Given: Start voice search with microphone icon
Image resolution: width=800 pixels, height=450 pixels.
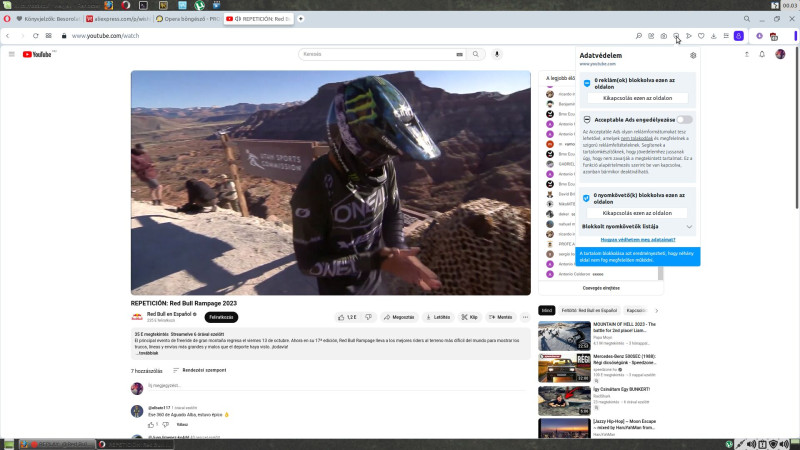Looking at the screenshot, I should coord(497,54).
